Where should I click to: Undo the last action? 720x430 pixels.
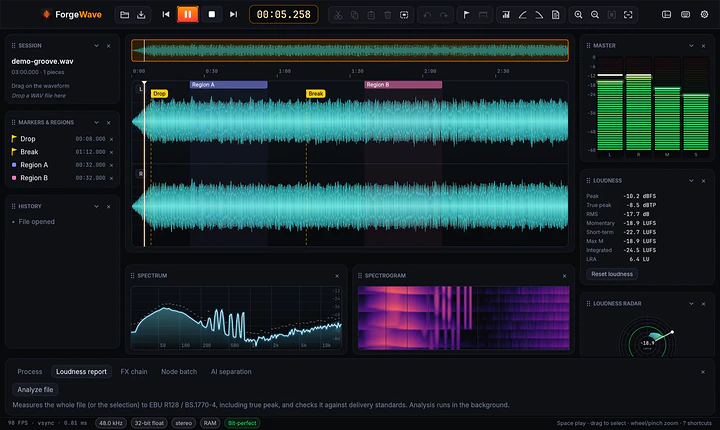click(x=427, y=15)
